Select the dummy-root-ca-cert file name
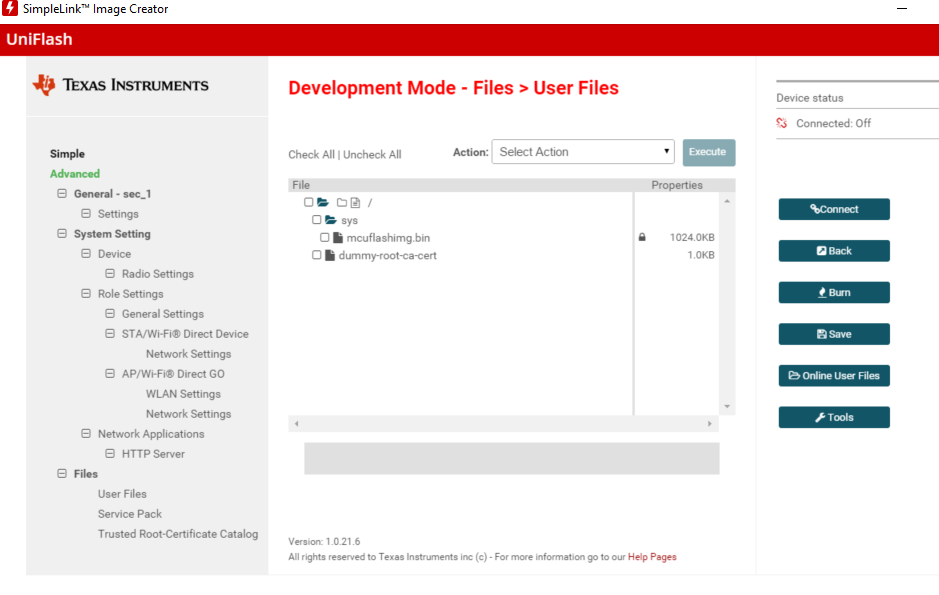The height and width of the screenshot is (595, 939). (387, 255)
